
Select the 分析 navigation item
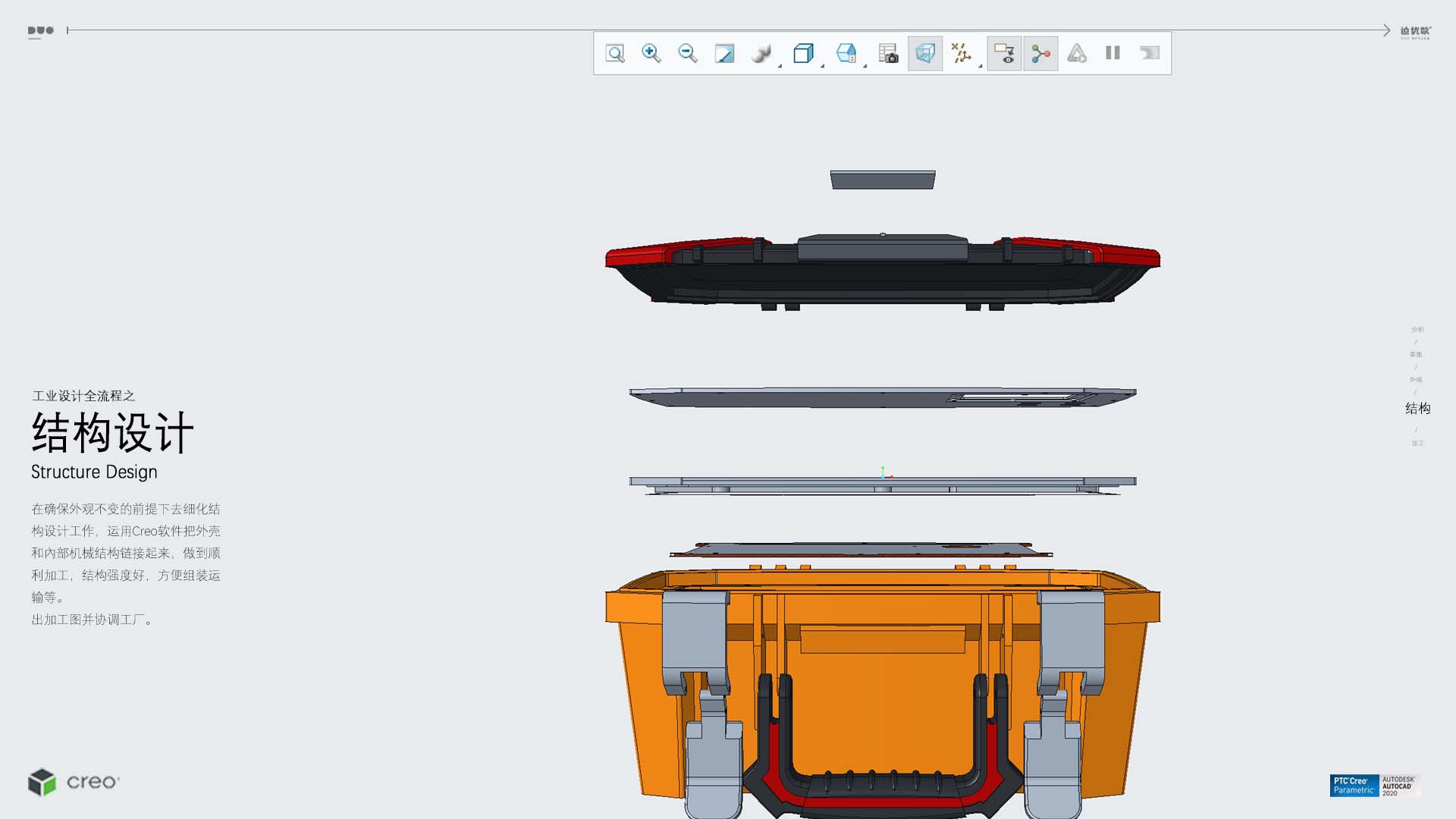[x=1417, y=329]
